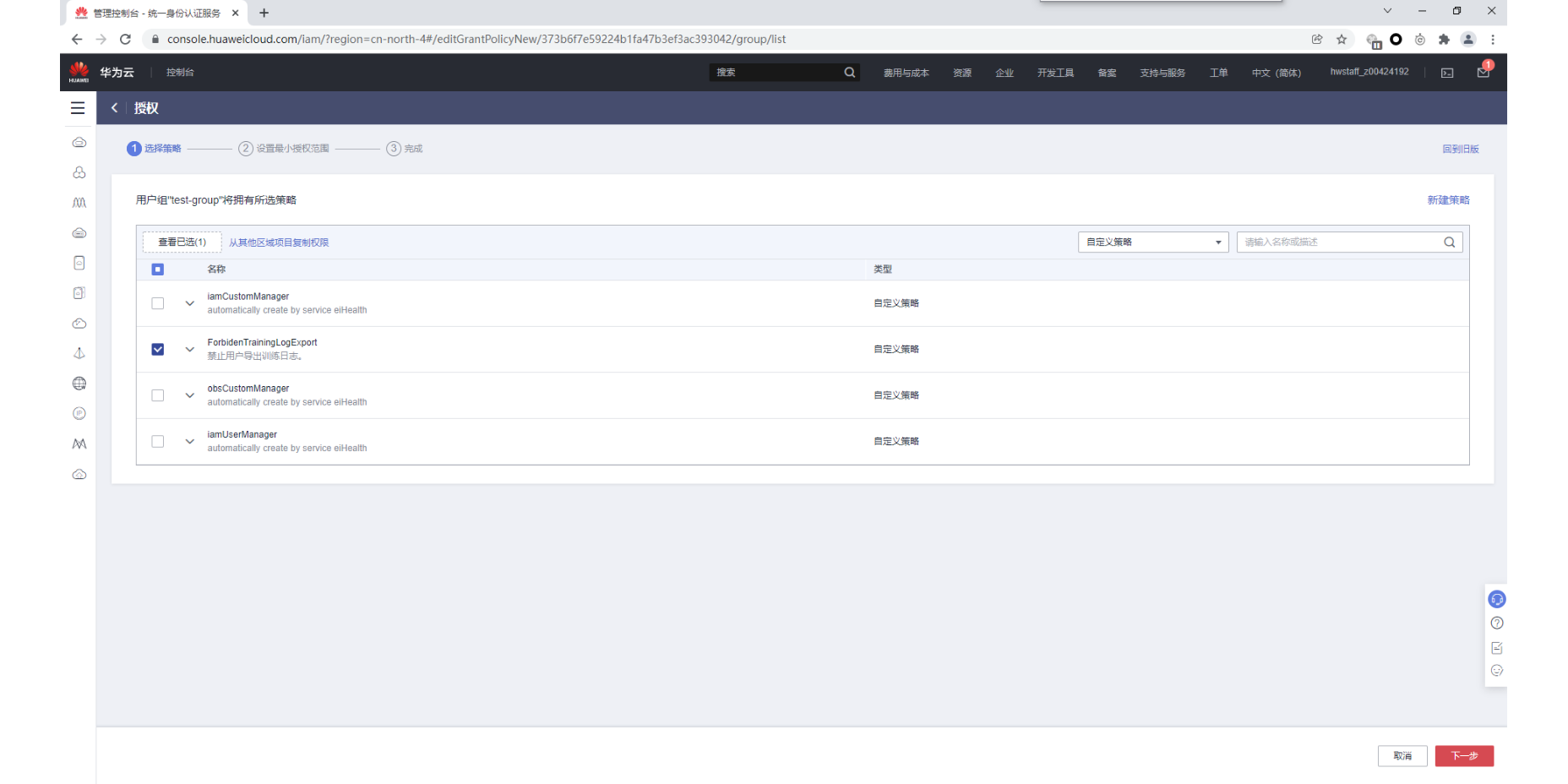Screen dimensions: 1568x784
Task: Click the 从其他区域项目复制权限 link
Action: [279, 242]
